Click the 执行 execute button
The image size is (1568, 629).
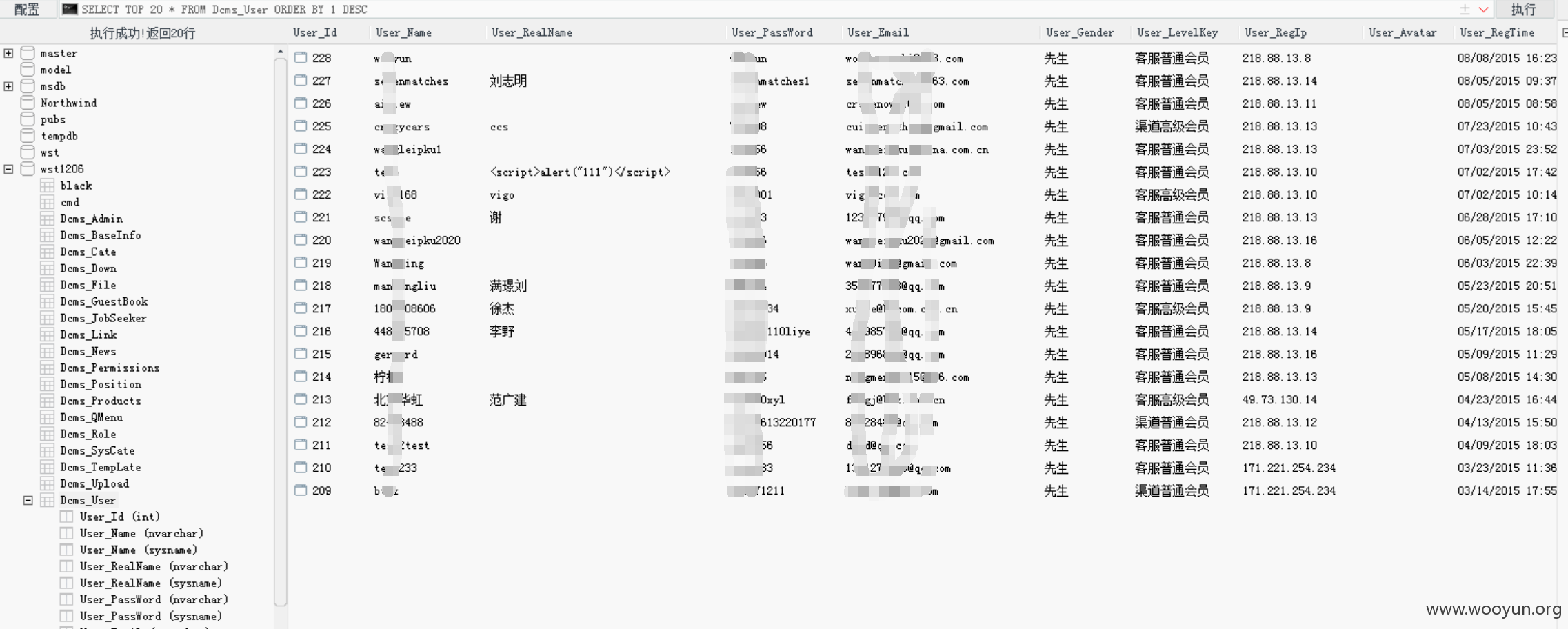pos(1523,9)
